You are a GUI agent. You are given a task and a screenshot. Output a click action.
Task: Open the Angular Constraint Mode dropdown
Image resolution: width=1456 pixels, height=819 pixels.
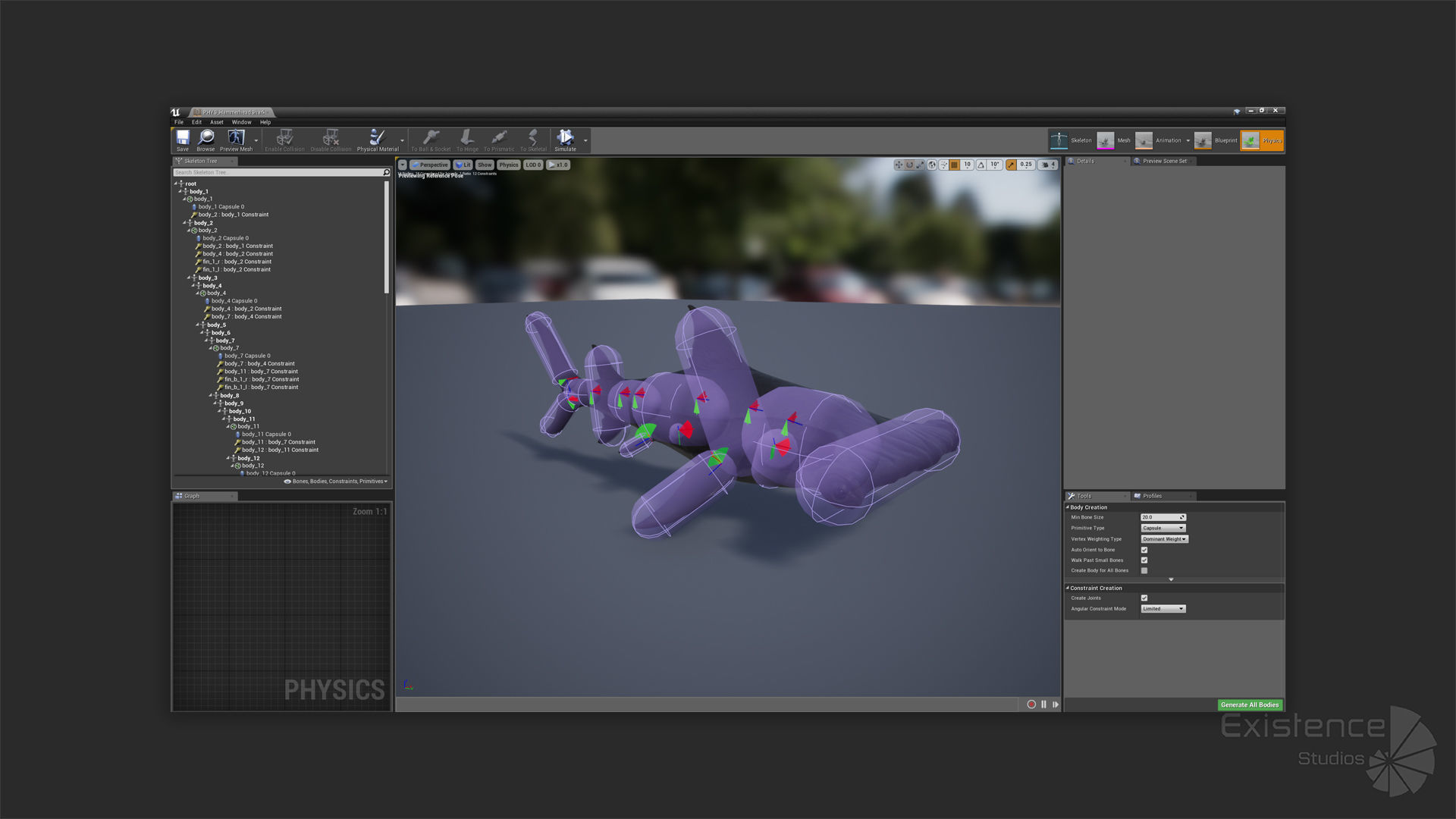click(x=1163, y=609)
